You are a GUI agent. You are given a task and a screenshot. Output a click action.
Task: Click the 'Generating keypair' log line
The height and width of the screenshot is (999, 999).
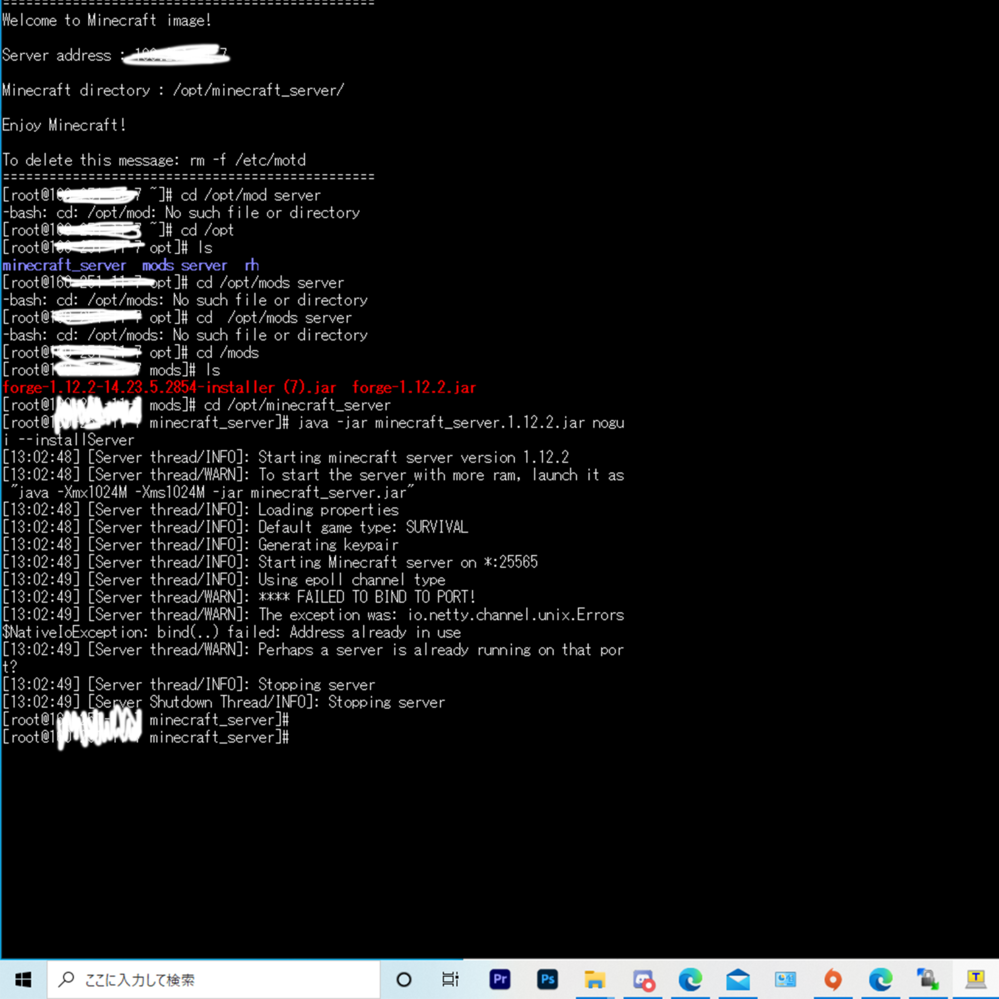328,545
